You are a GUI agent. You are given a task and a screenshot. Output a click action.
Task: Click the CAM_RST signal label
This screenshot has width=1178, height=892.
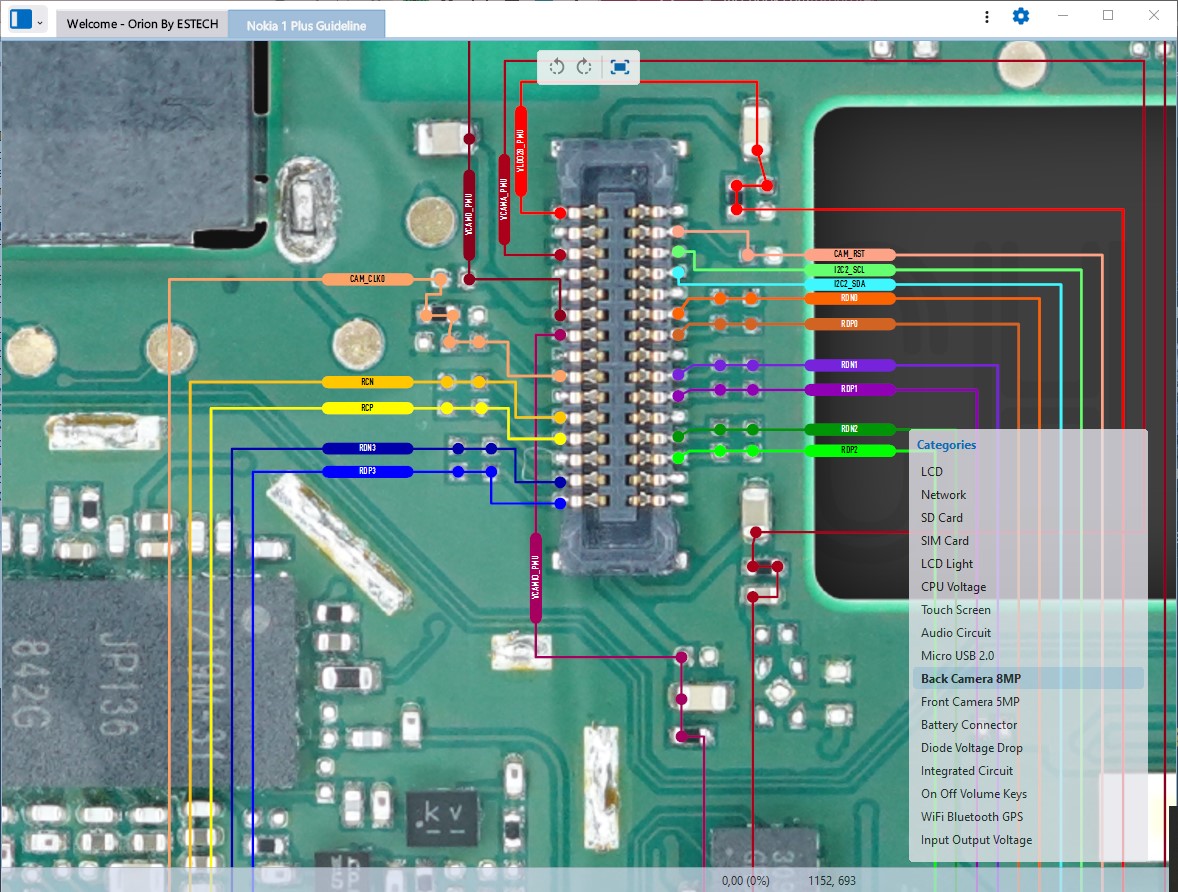pos(849,255)
